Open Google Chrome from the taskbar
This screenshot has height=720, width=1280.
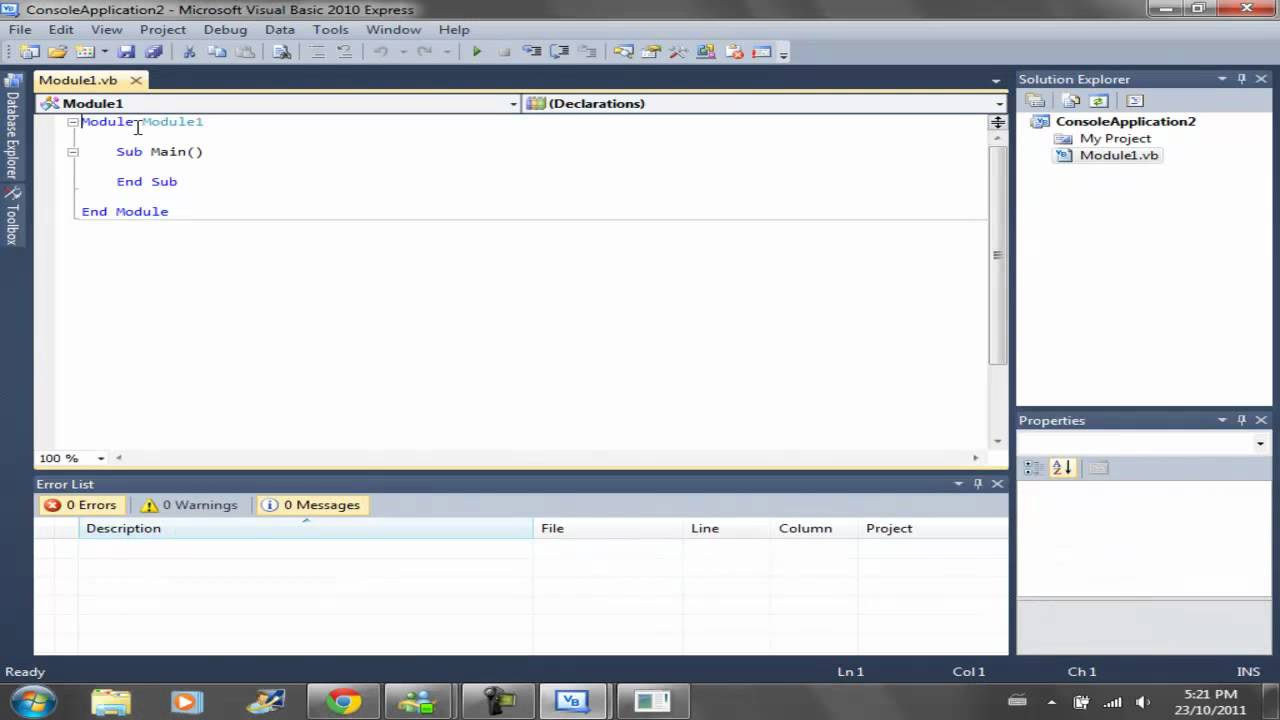click(343, 702)
